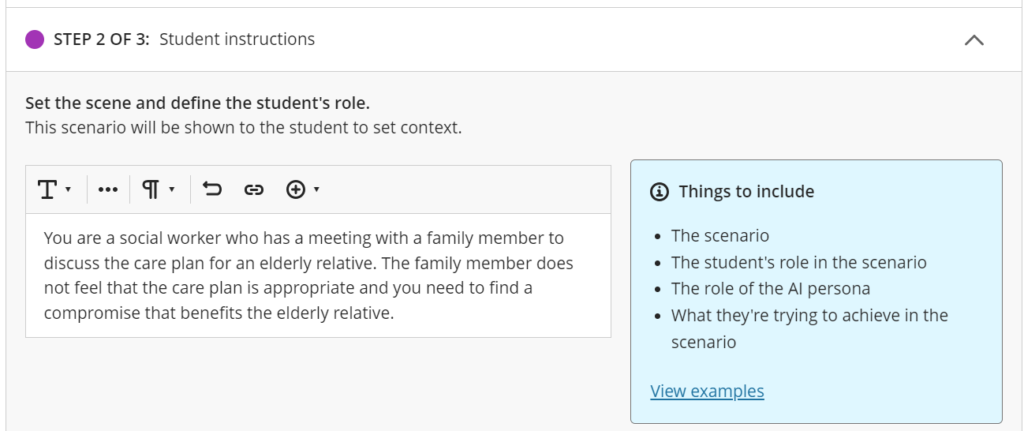Screen dimensions: 1024x431
Task: Place cursor in the scenario text editor
Action: click(318, 276)
